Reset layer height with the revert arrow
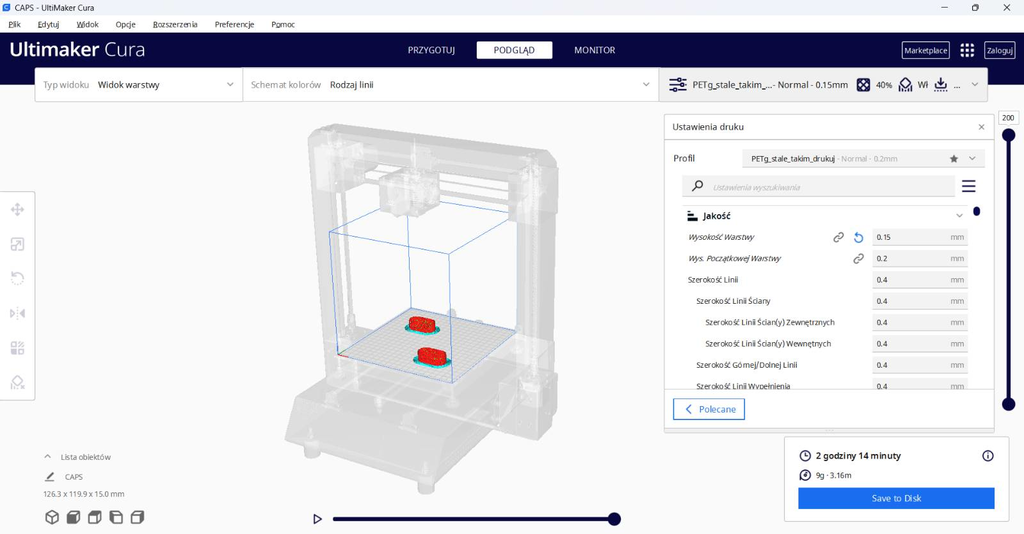The width and height of the screenshot is (1024, 534). (x=858, y=238)
